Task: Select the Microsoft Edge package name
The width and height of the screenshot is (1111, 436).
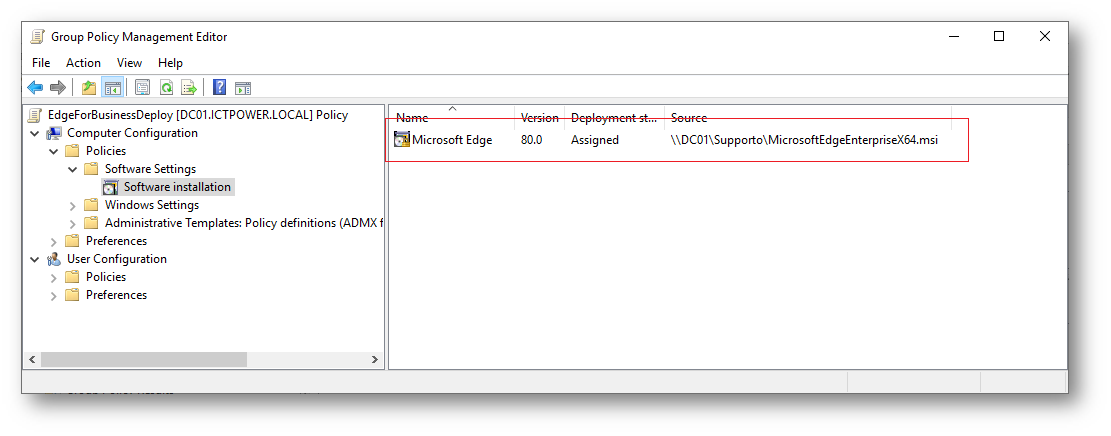Action: (x=452, y=140)
